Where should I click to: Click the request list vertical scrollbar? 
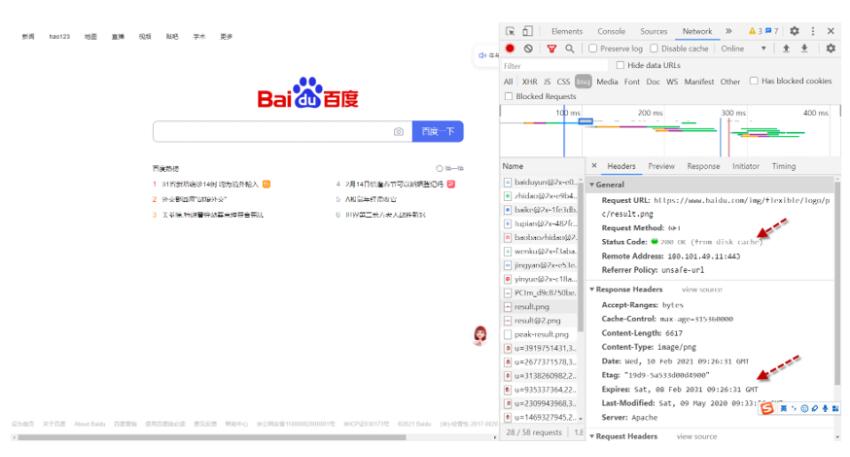(x=581, y=255)
